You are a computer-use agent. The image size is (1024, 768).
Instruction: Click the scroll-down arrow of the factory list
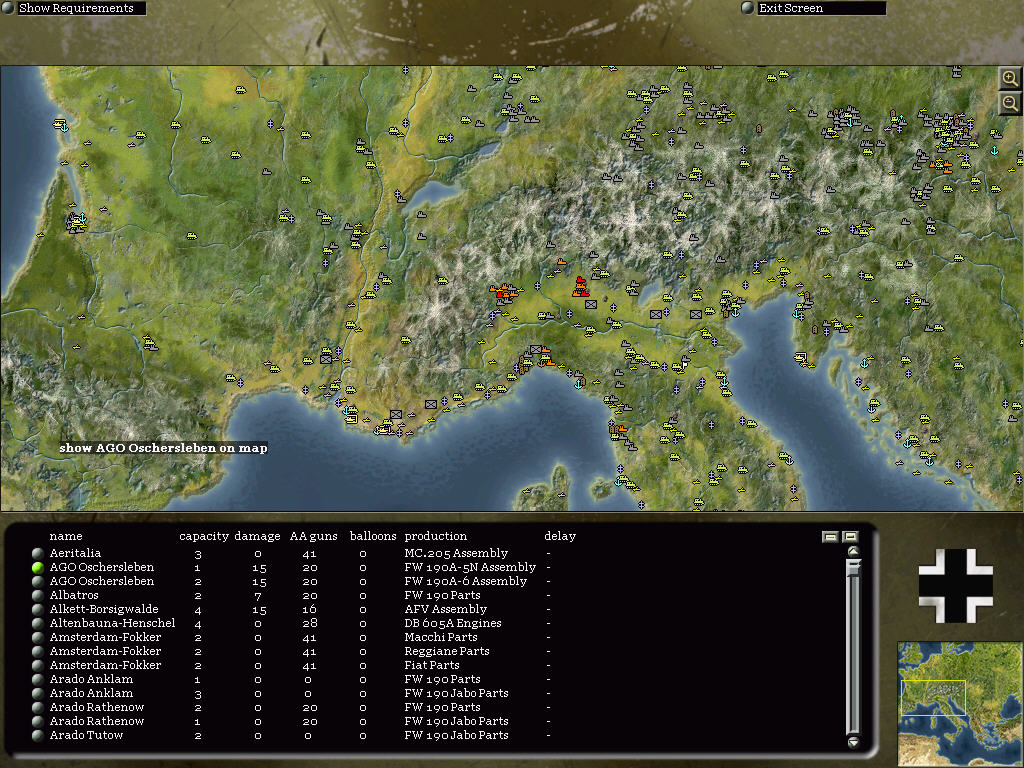[853, 742]
